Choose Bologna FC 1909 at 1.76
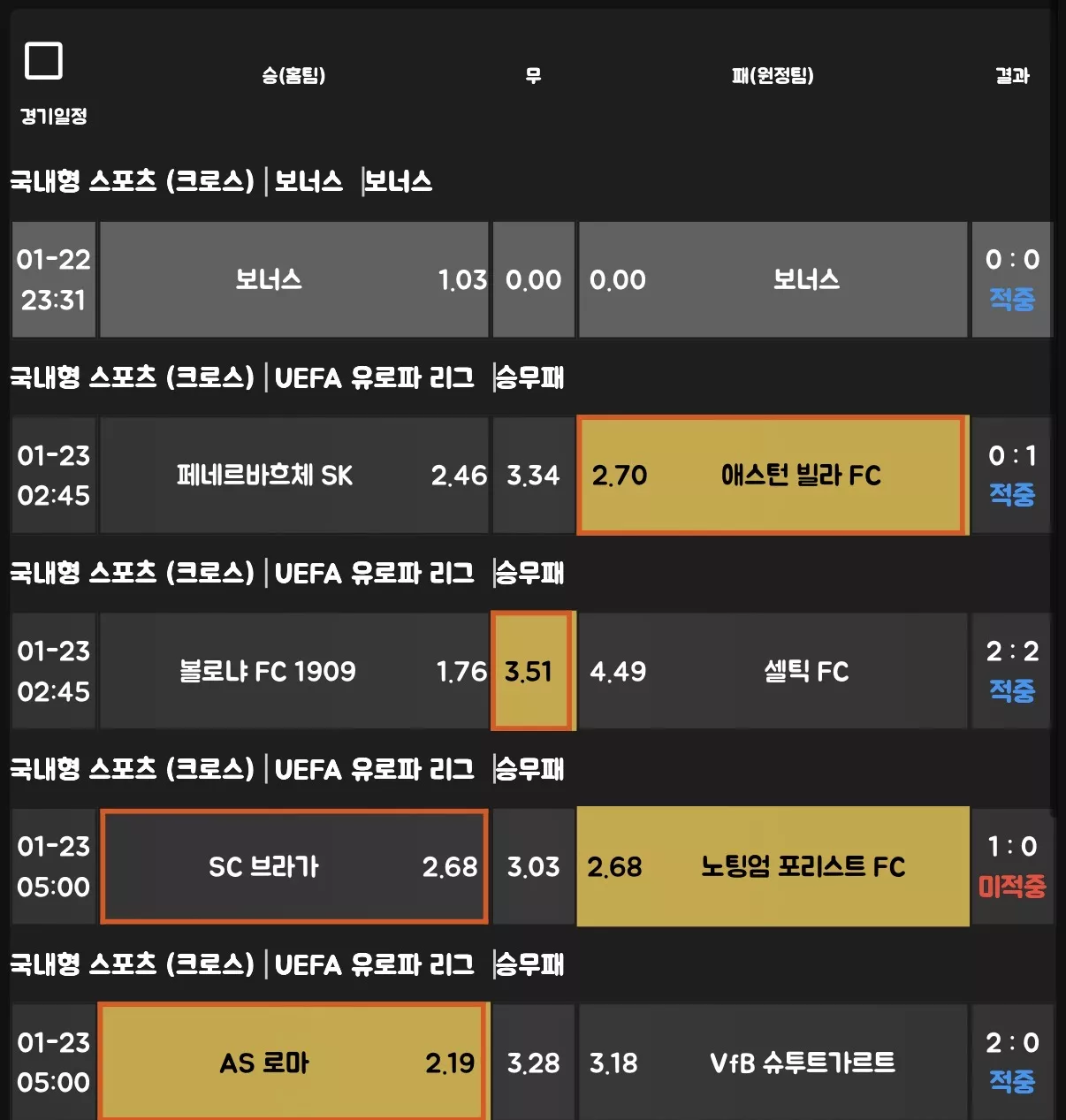1066x1120 pixels. point(294,671)
